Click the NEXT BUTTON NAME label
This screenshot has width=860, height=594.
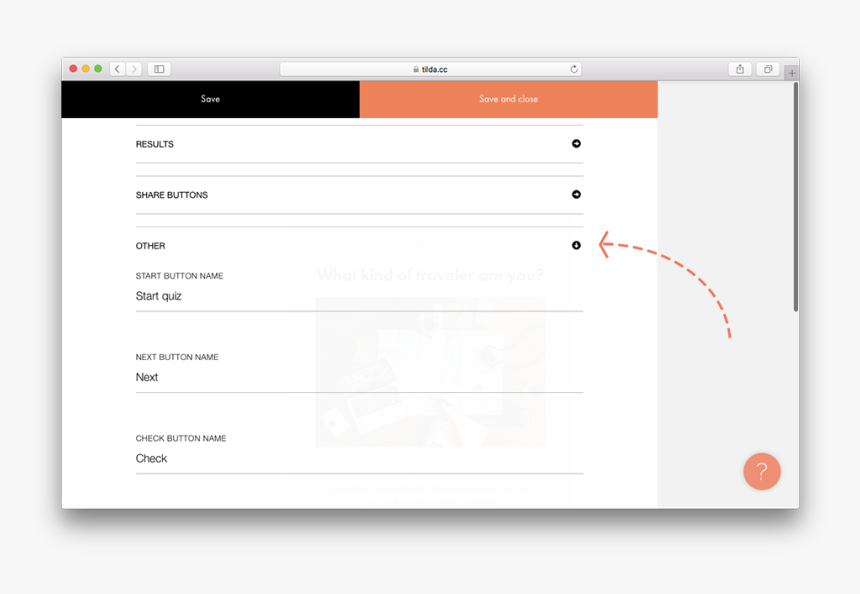point(177,357)
